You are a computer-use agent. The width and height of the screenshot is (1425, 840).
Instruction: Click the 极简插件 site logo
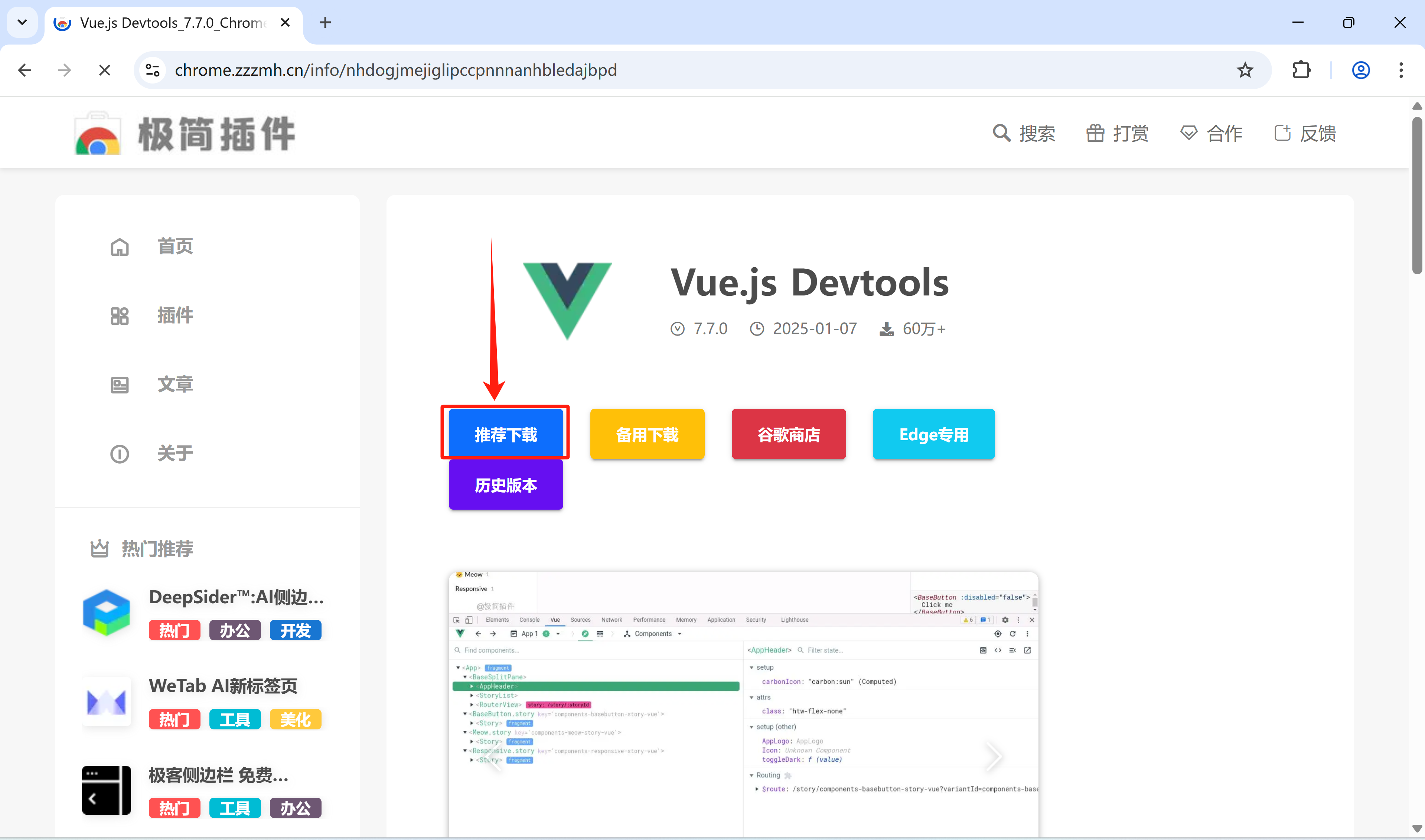click(x=185, y=134)
